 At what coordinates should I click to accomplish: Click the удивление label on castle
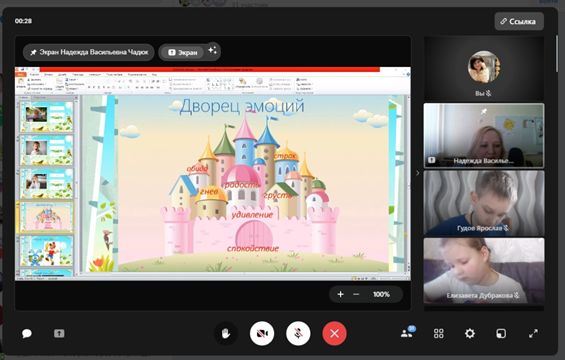[252, 214]
